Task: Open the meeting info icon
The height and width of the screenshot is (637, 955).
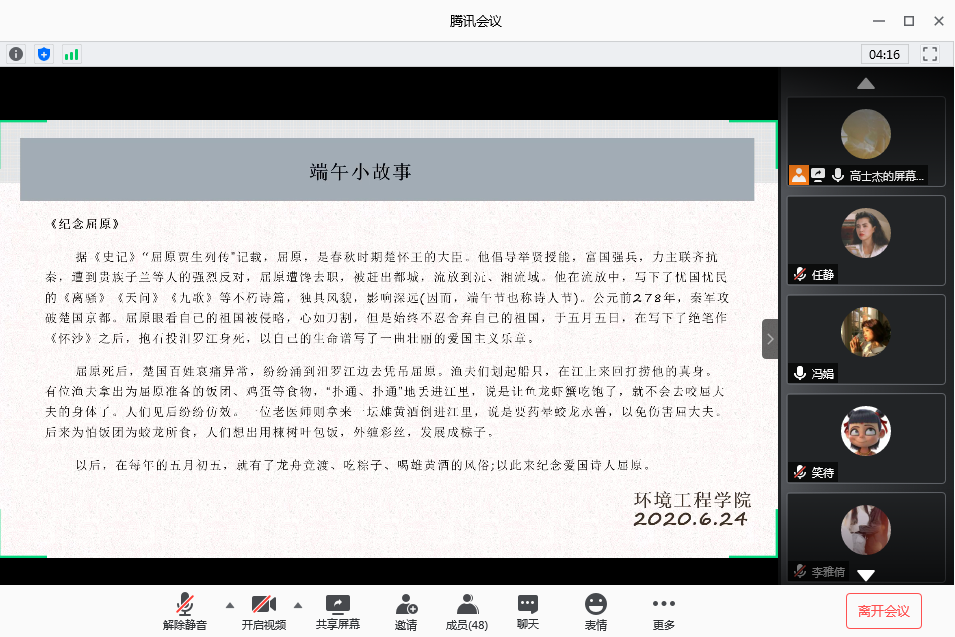Action: point(16,54)
